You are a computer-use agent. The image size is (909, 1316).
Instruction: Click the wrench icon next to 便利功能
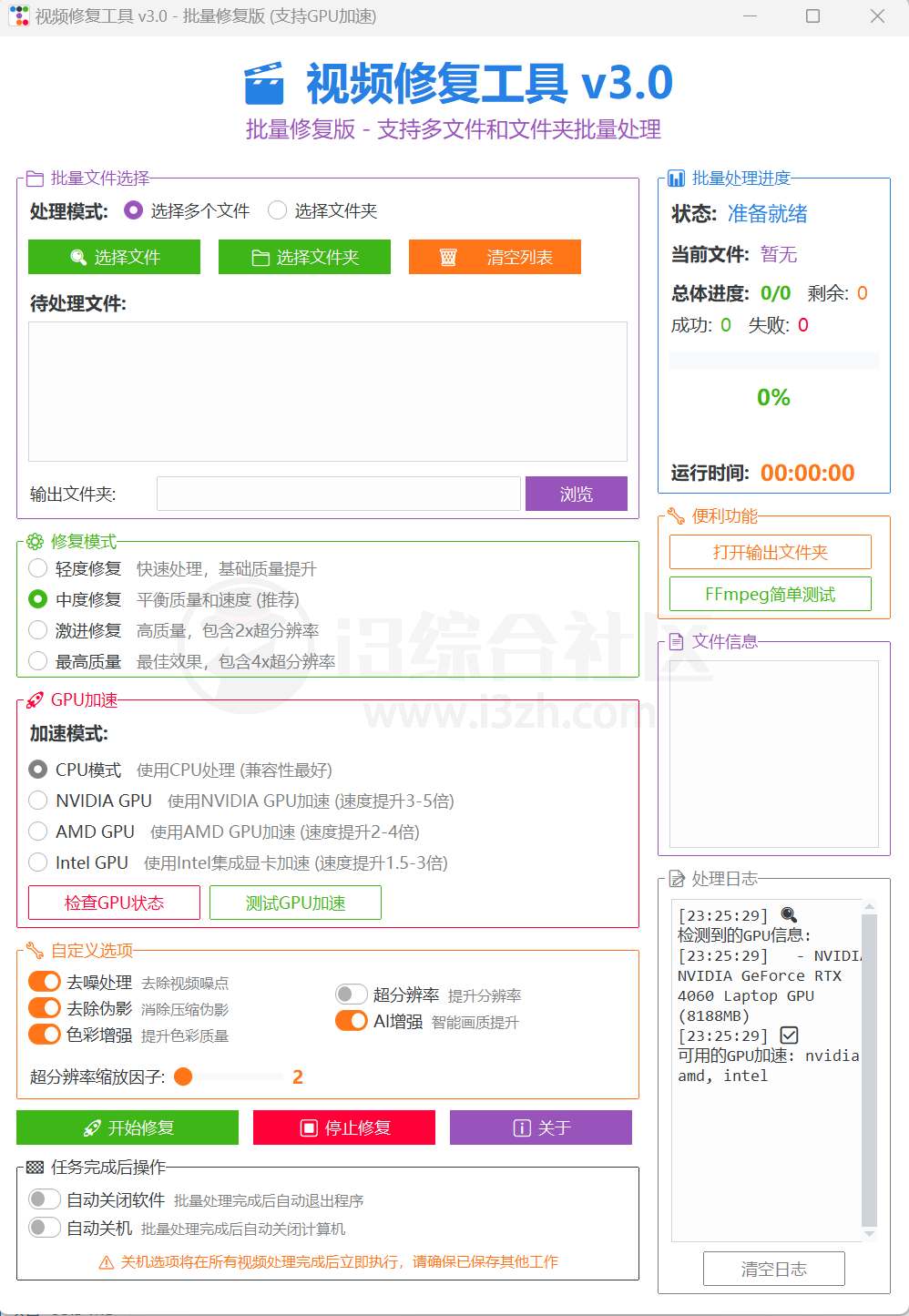(x=677, y=516)
